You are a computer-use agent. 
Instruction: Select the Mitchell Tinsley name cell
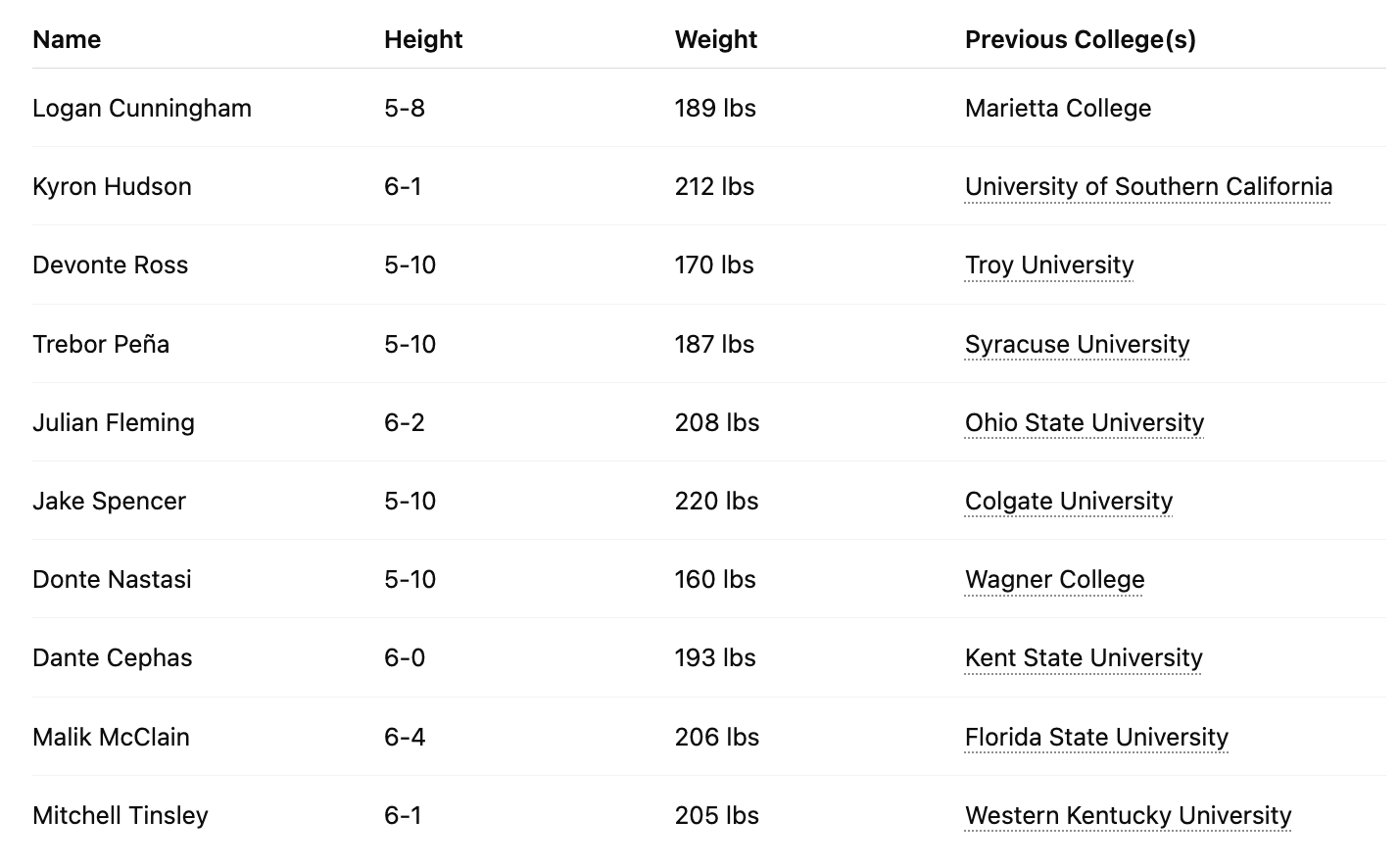point(121,816)
